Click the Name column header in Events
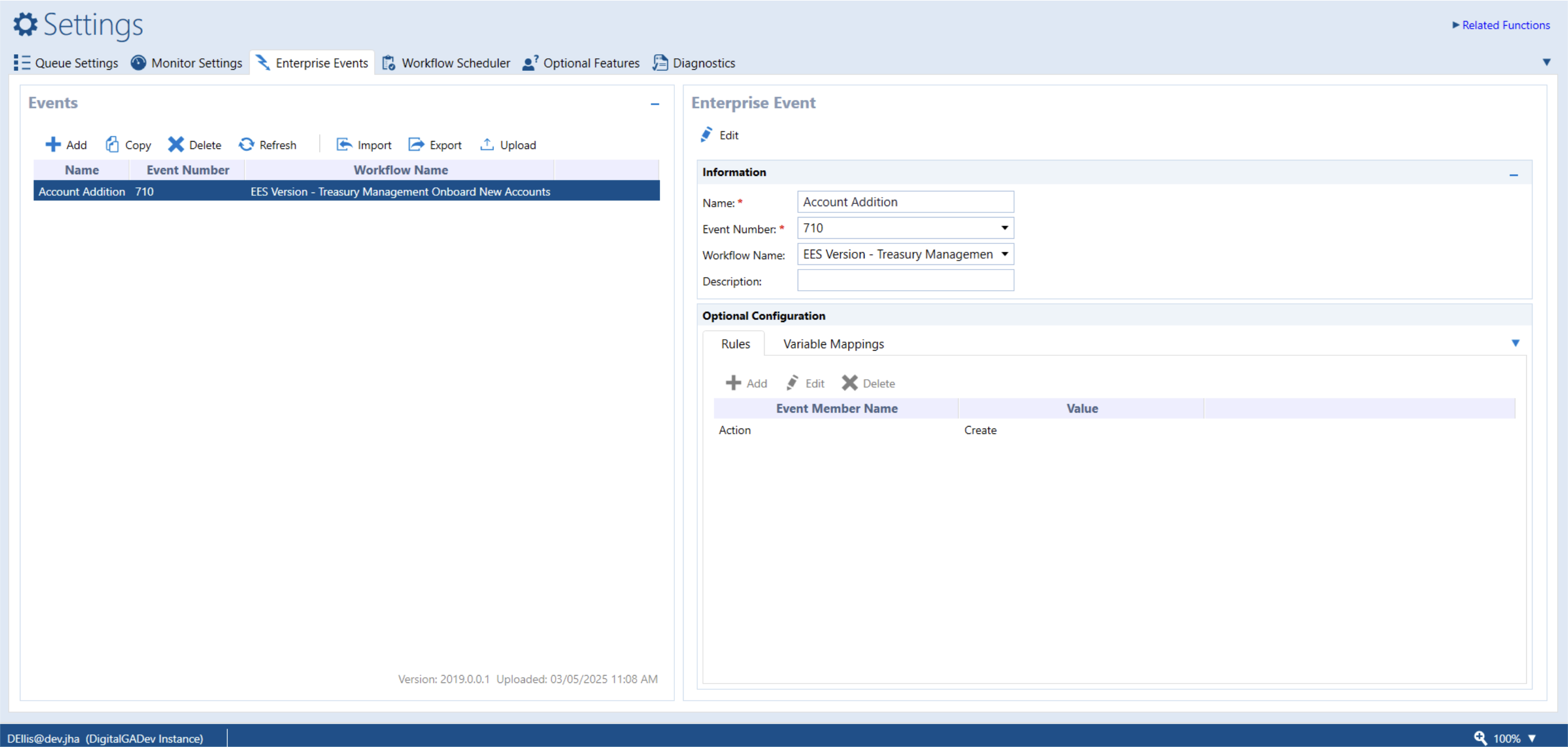 coord(82,170)
